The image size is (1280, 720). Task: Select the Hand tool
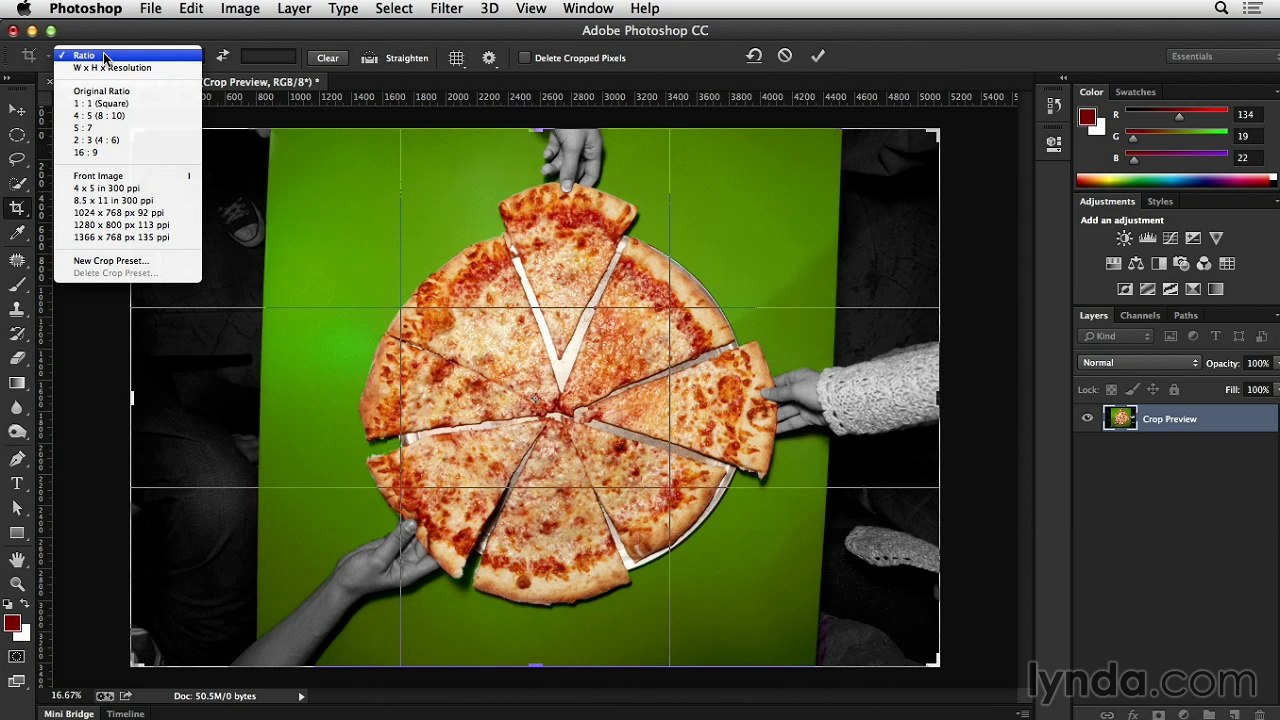[x=17, y=559]
